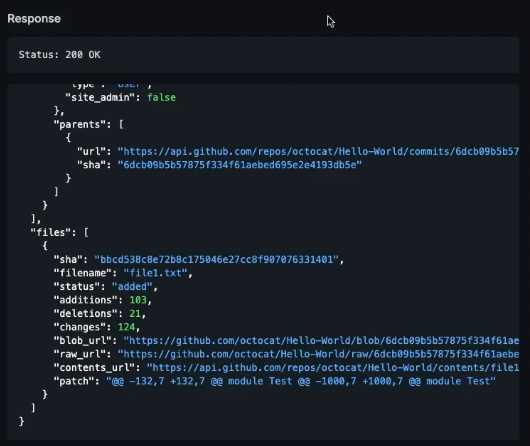Open the blob_url github link
The width and height of the screenshot is (530, 446).
[321, 341]
